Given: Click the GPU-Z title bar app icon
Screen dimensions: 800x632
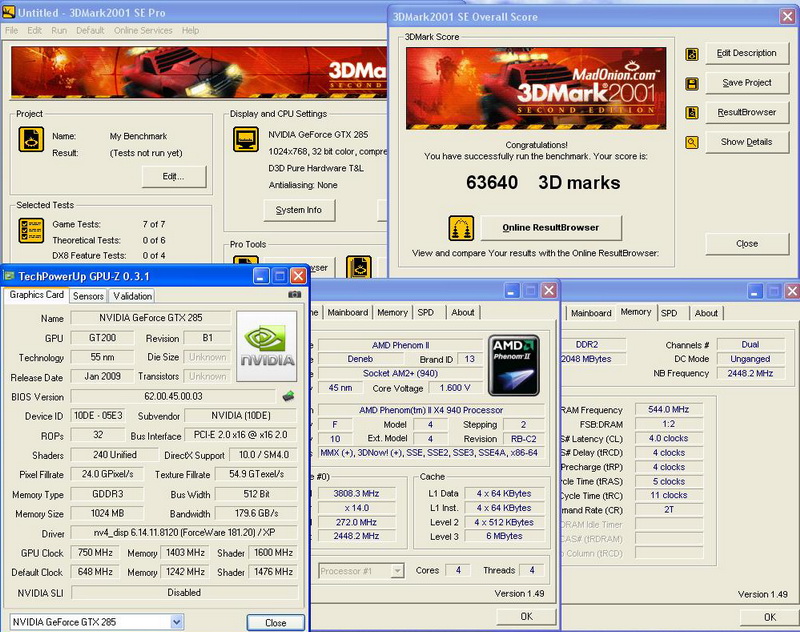Looking at the screenshot, I should [x=9, y=276].
